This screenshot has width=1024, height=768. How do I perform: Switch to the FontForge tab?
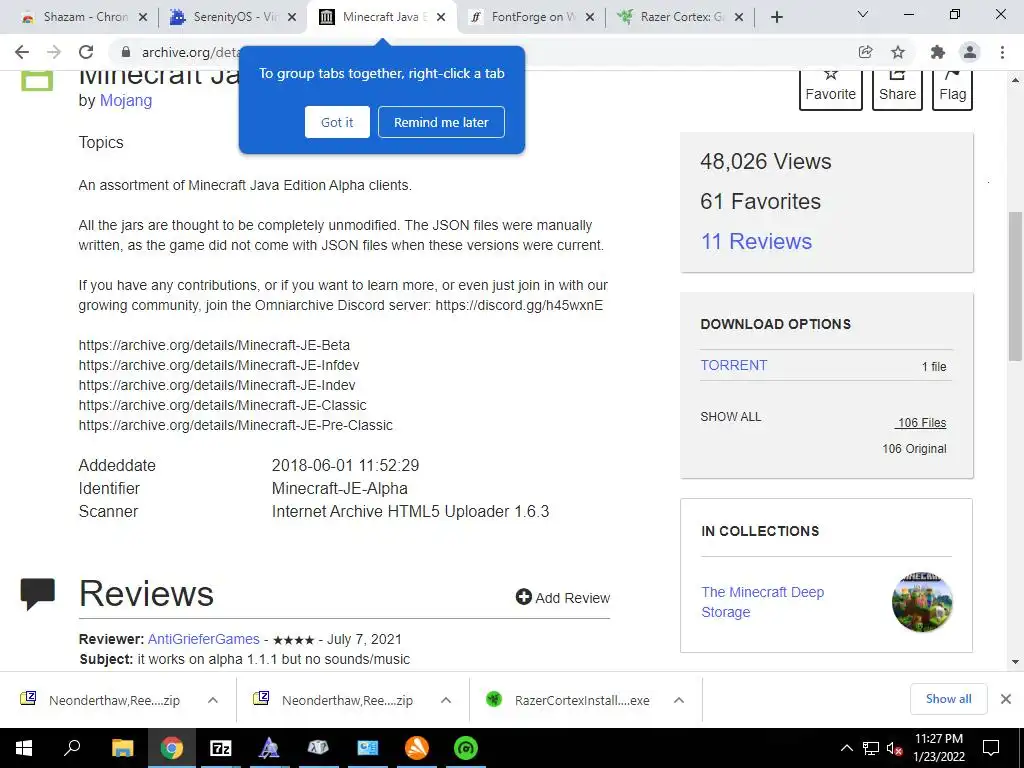tap(530, 17)
